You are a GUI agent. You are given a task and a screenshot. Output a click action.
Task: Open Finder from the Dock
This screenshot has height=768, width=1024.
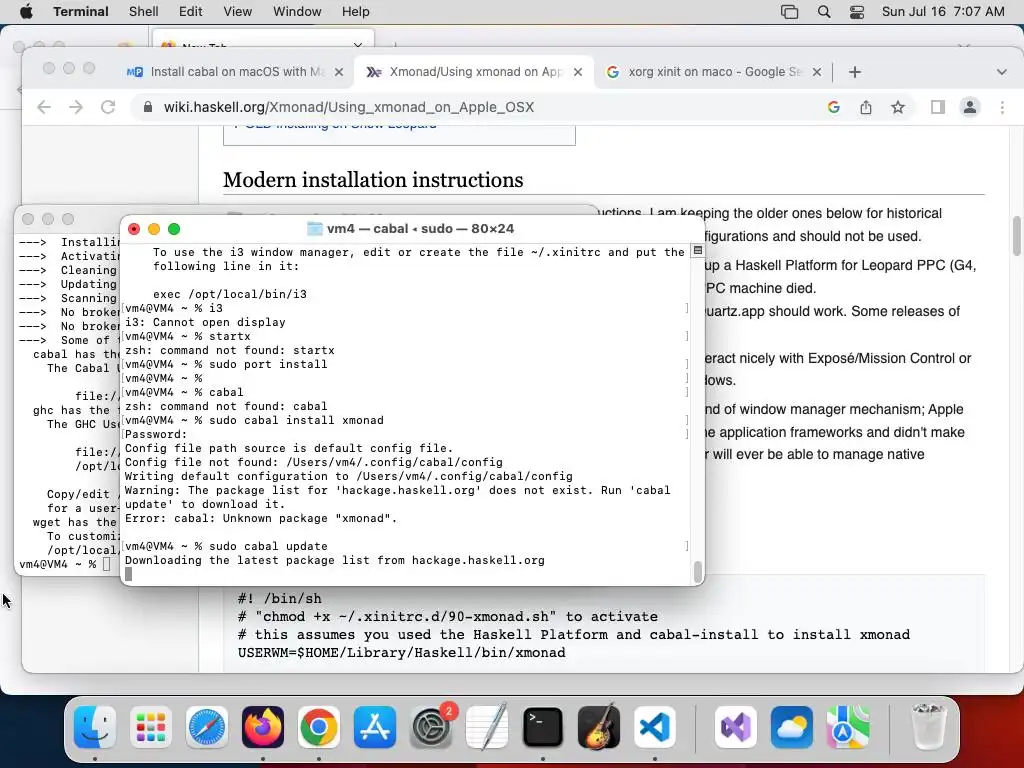(95, 727)
